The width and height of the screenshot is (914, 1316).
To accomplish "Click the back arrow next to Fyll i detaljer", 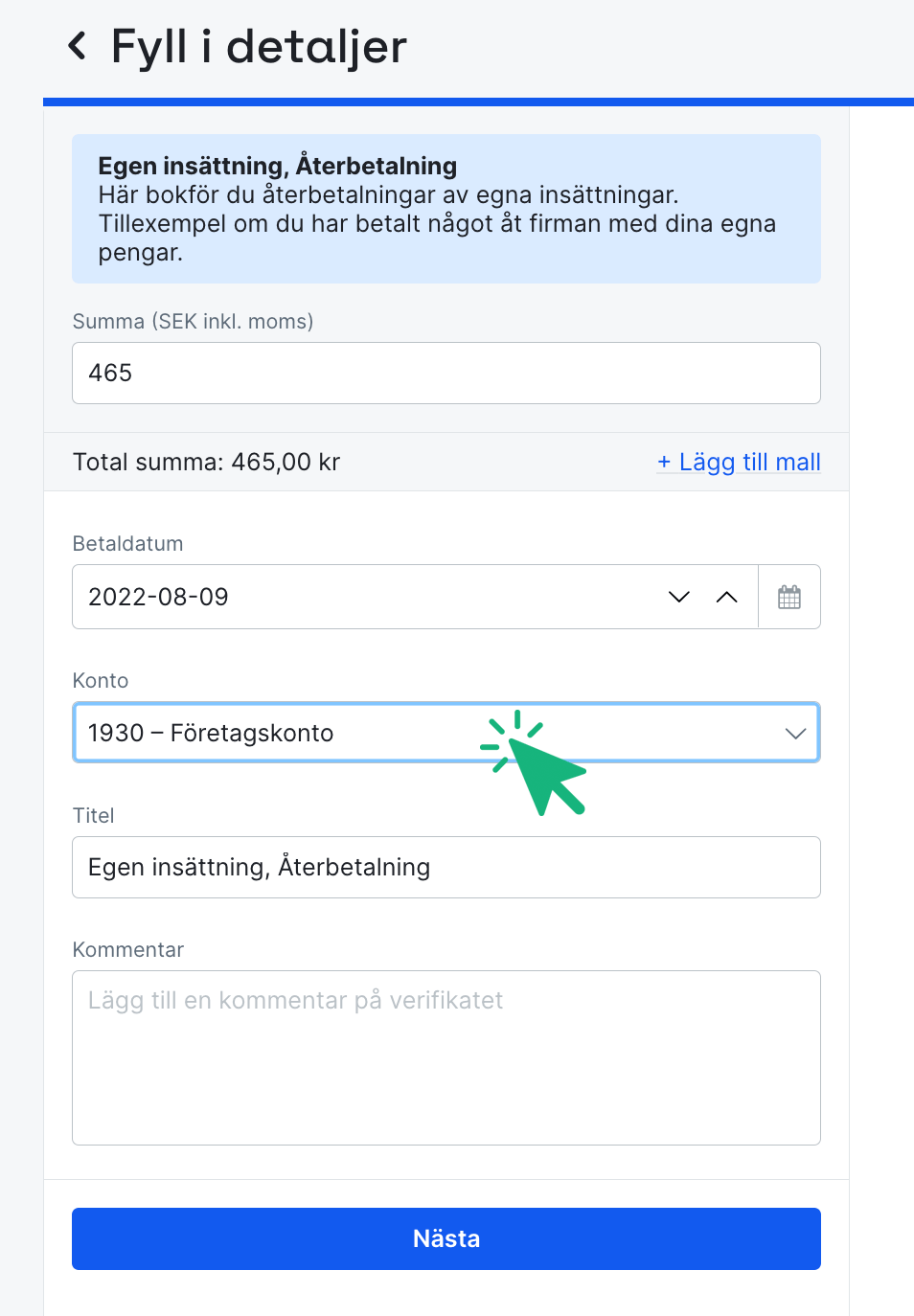I will pyautogui.click(x=78, y=46).
